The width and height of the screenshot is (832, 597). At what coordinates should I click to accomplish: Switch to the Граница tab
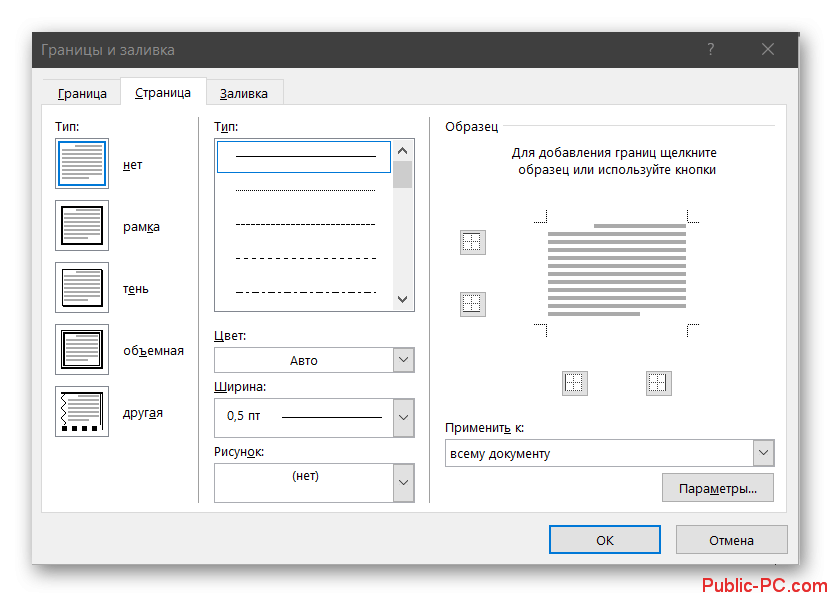point(82,93)
